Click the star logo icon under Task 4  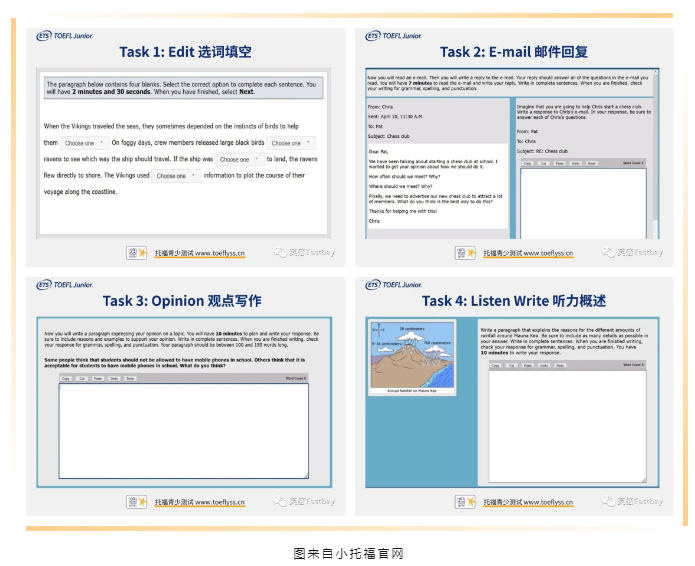tap(465, 502)
